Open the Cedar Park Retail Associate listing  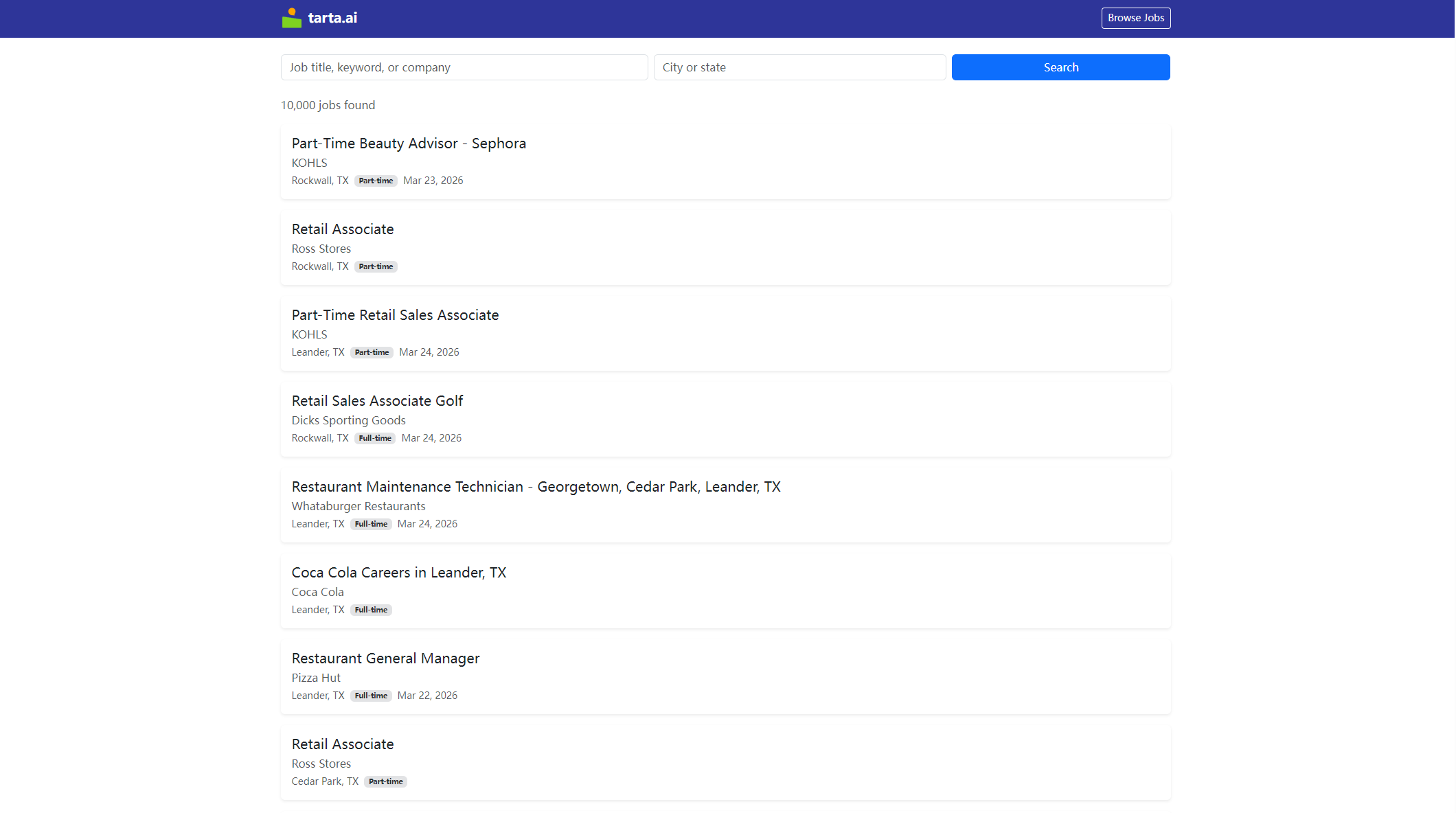(342, 744)
